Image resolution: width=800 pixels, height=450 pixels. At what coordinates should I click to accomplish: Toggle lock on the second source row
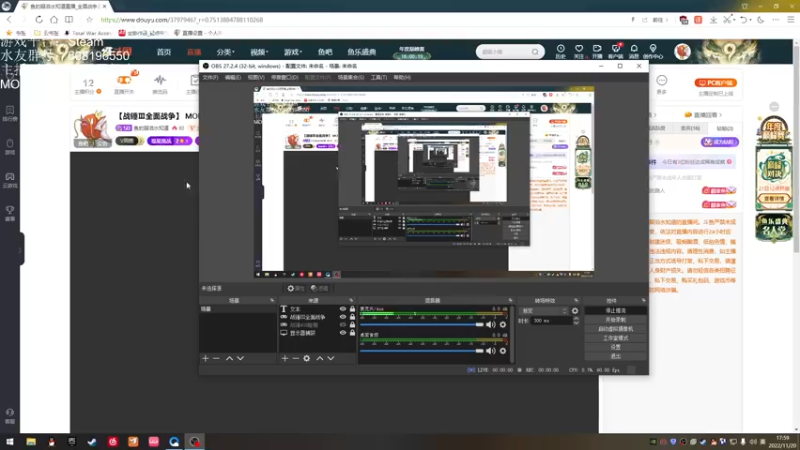[x=352, y=317]
